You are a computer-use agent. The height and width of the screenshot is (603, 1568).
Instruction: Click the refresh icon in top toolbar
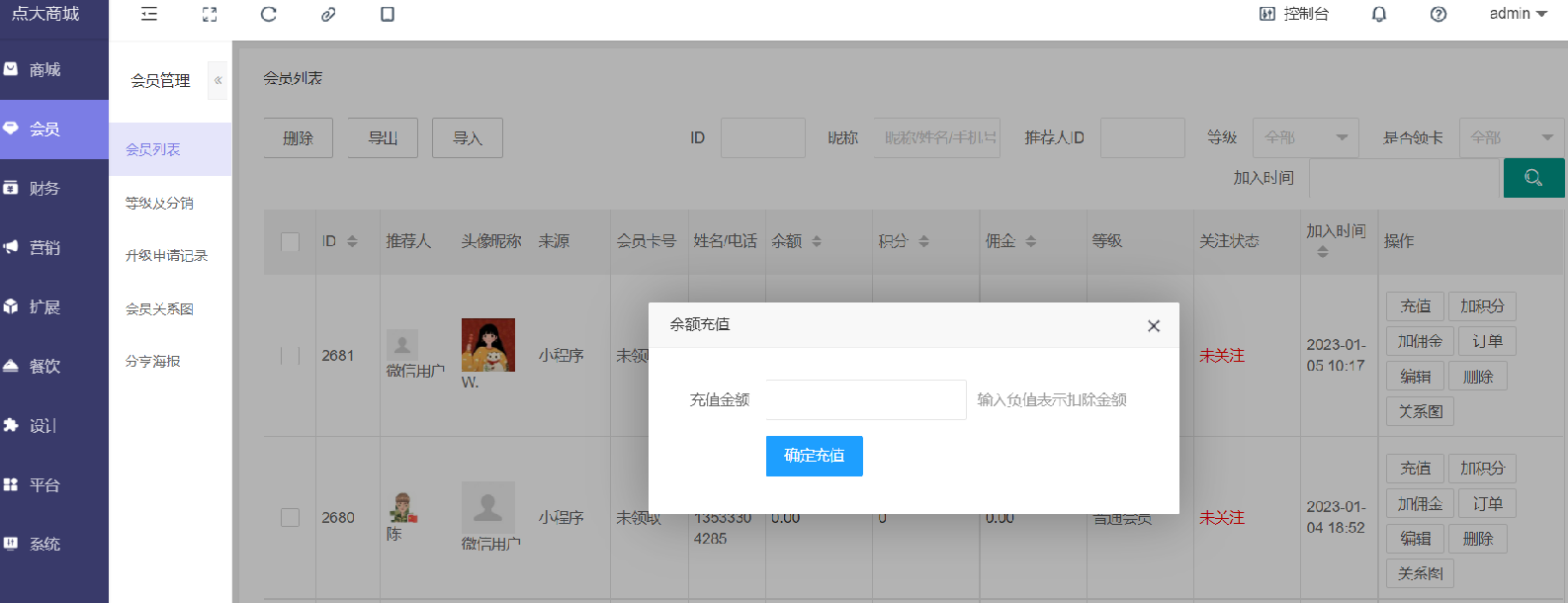tap(268, 14)
